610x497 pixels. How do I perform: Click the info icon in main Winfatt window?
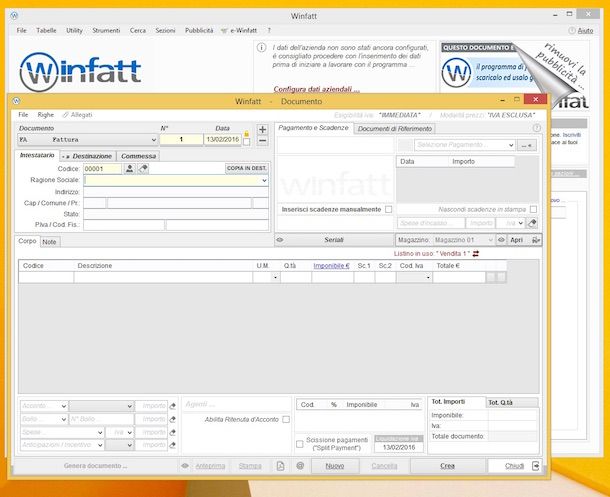pyautogui.click(x=261, y=47)
